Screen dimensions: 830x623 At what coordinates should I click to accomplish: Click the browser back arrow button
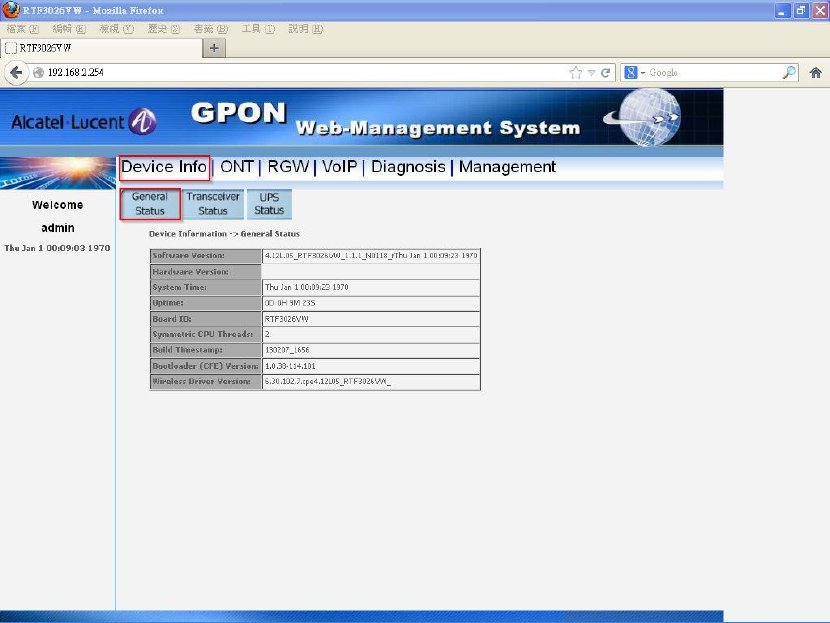[x=16, y=73]
